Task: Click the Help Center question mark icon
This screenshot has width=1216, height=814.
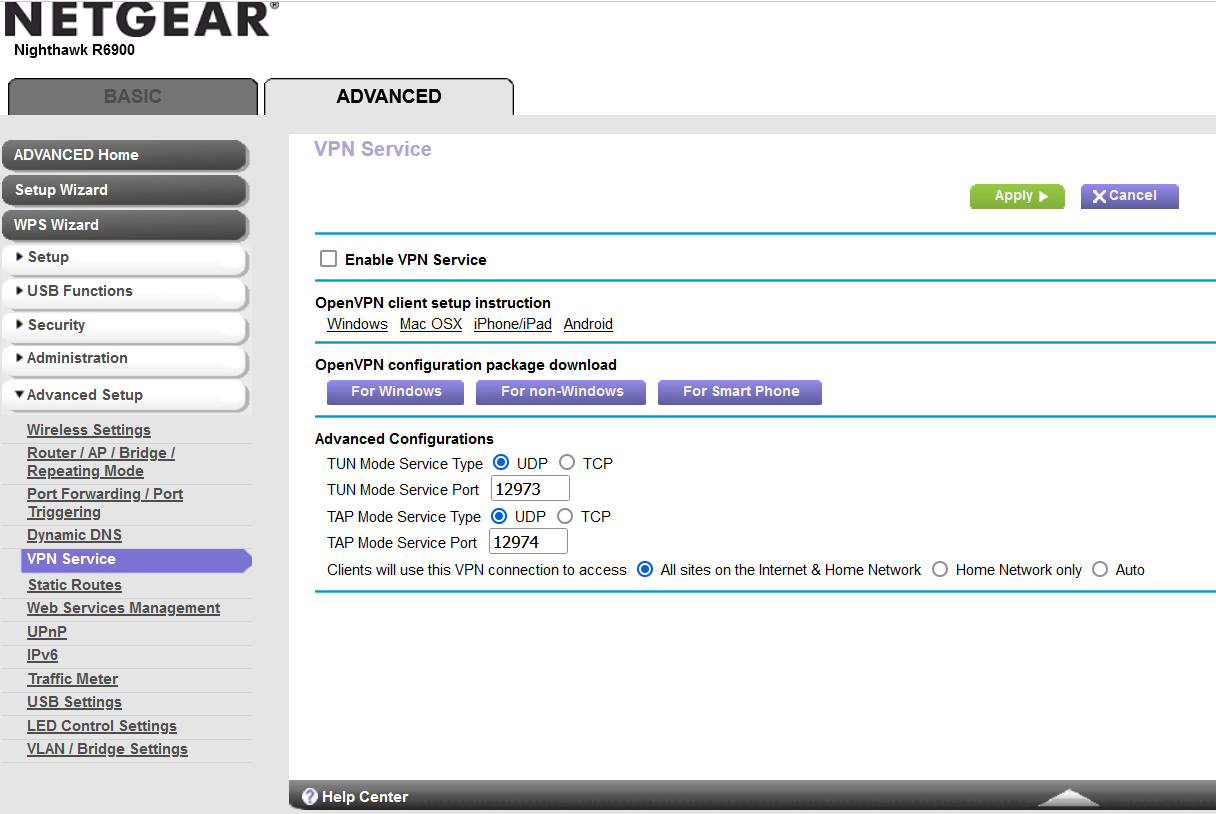Action: point(310,796)
